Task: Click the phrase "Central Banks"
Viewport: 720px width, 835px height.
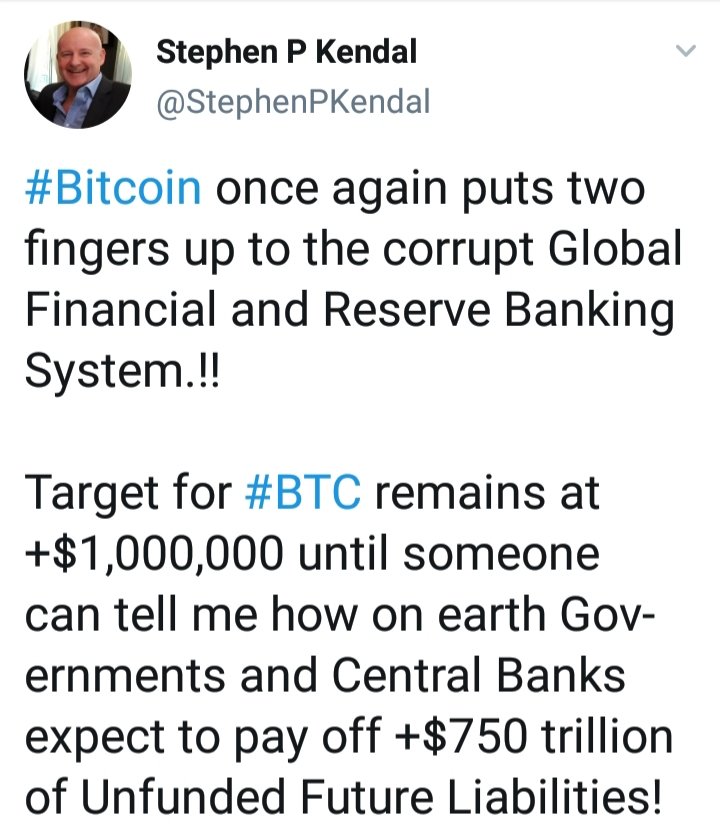Action: 479,675
